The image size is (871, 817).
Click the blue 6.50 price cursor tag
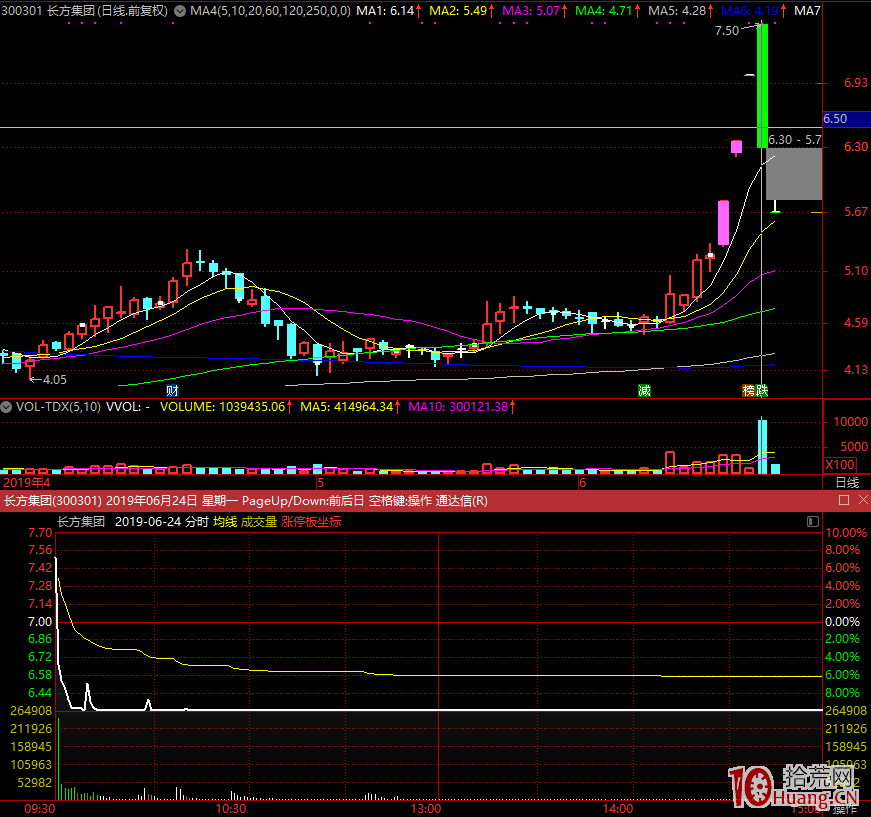pyautogui.click(x=847, y=119)
